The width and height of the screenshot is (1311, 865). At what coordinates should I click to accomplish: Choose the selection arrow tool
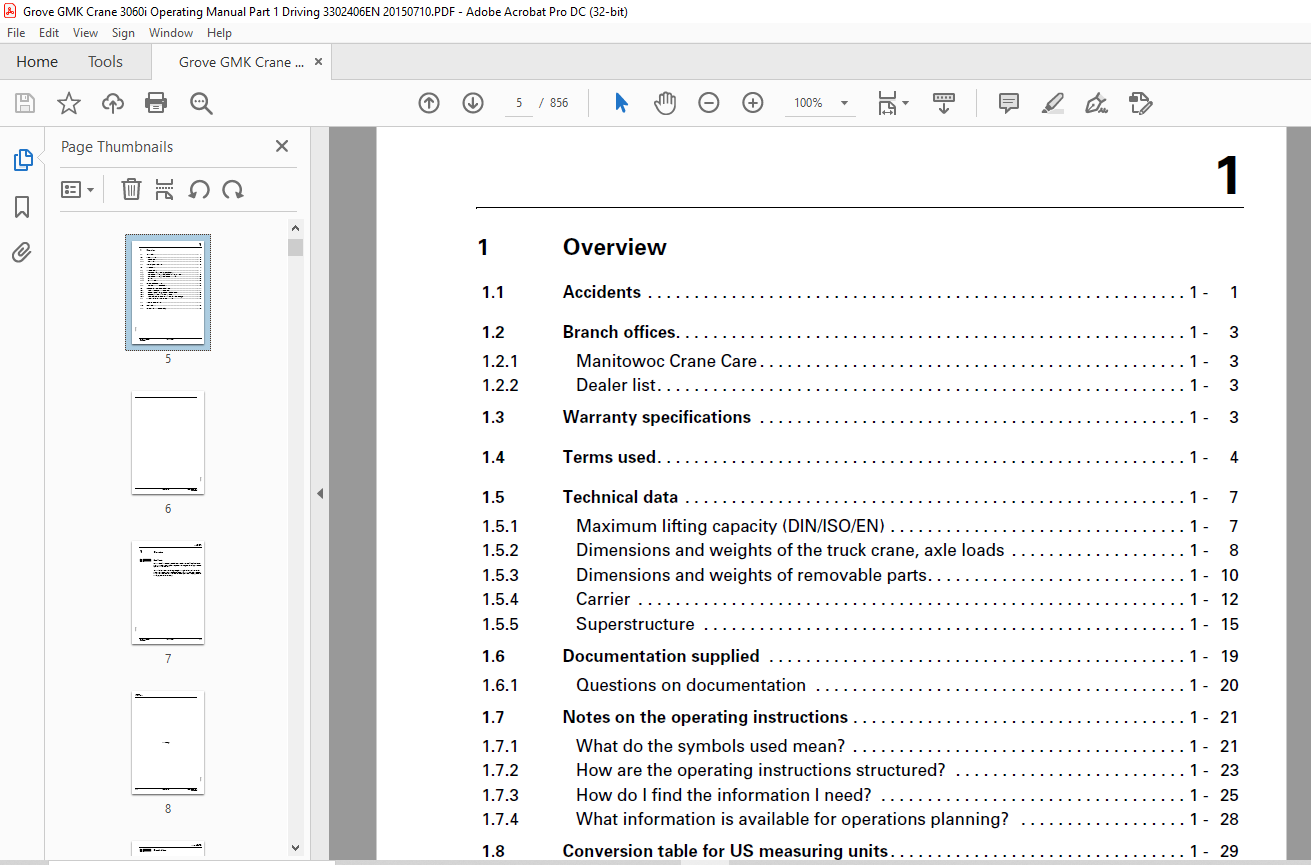621,103
